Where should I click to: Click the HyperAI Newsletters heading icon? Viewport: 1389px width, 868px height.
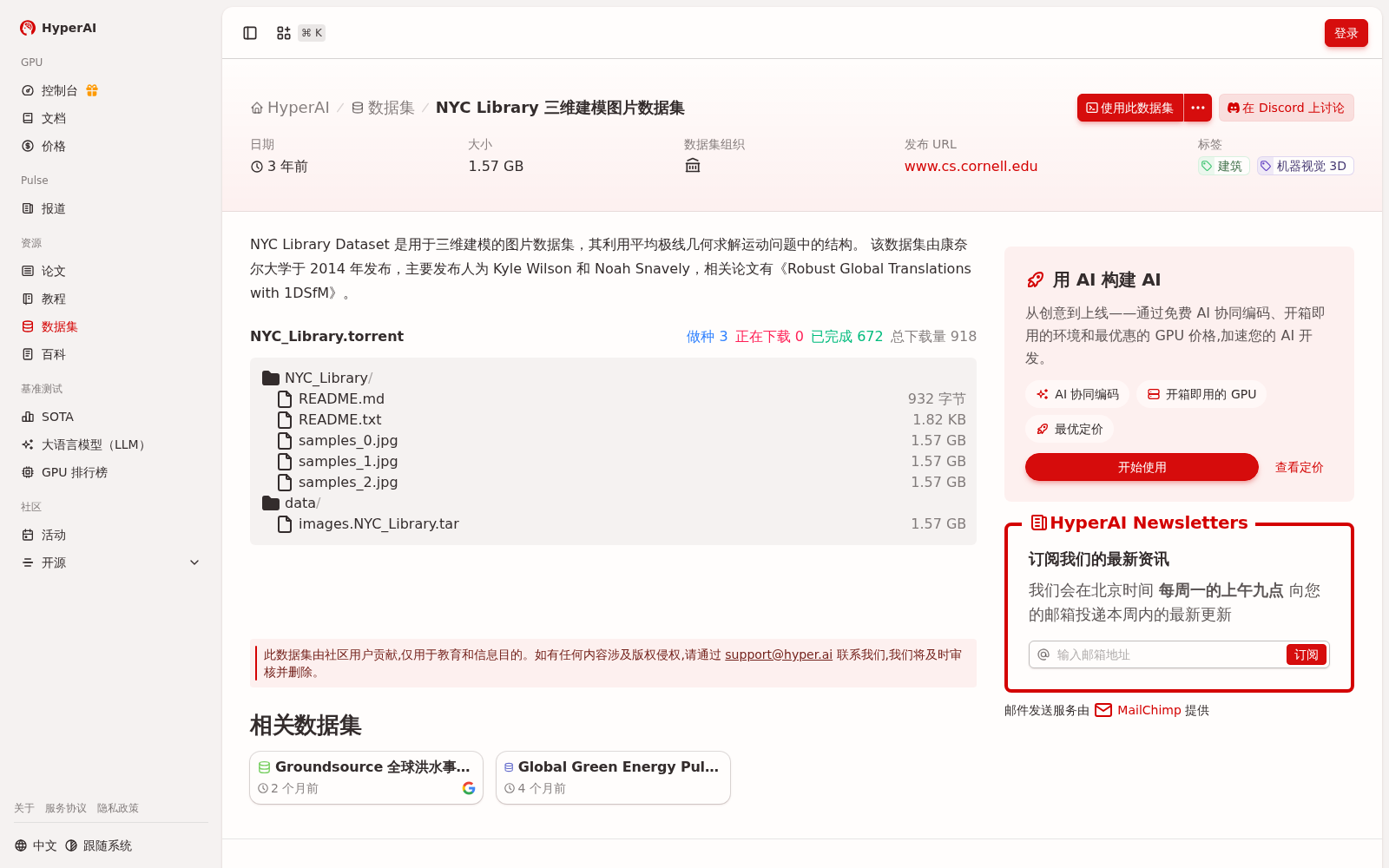coord(1038,523)
